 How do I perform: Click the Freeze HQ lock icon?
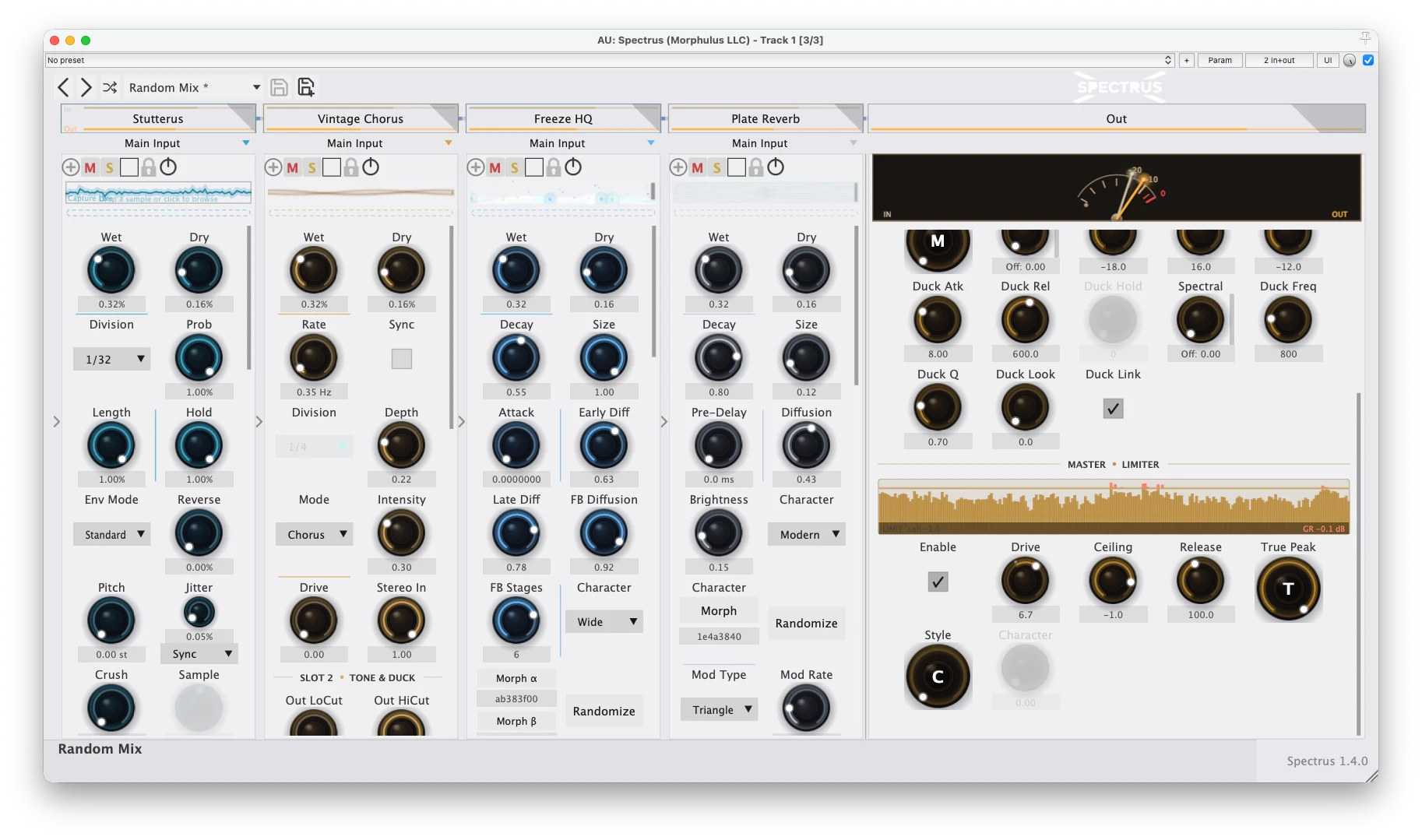coord(553,167)
